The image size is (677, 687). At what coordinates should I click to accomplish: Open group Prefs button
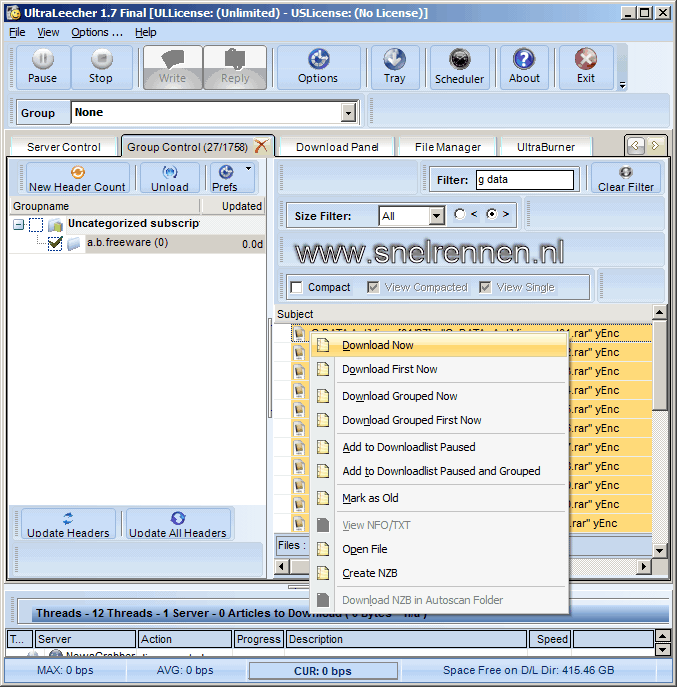pos(225,178)
